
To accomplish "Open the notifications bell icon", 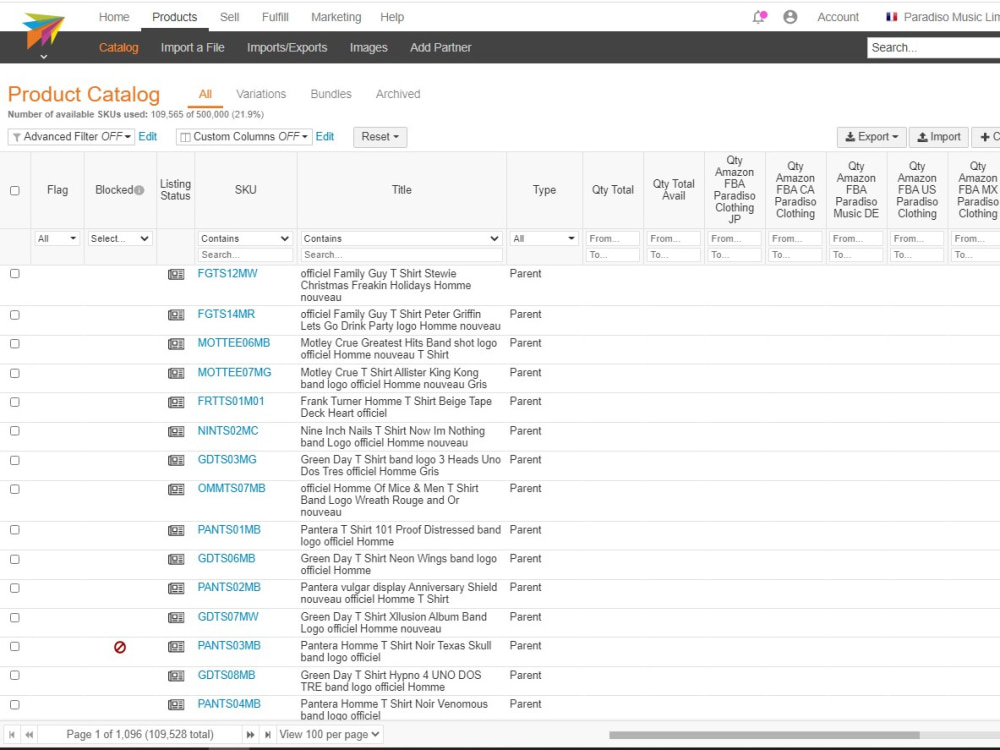I will point(759,17).
